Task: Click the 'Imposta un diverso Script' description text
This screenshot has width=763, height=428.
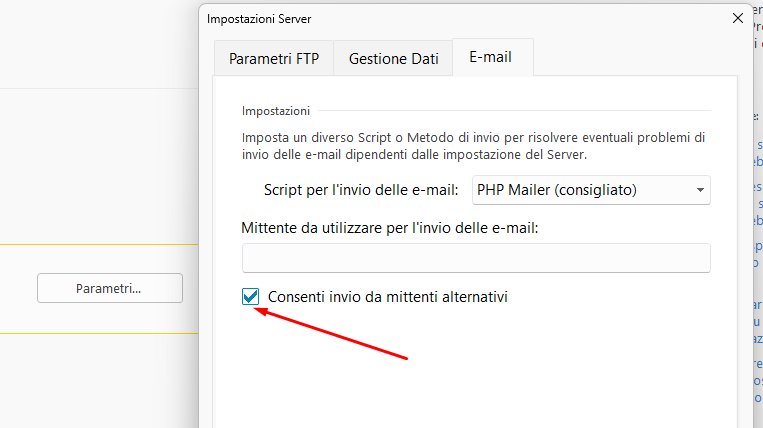Action: tap(474, 145)
